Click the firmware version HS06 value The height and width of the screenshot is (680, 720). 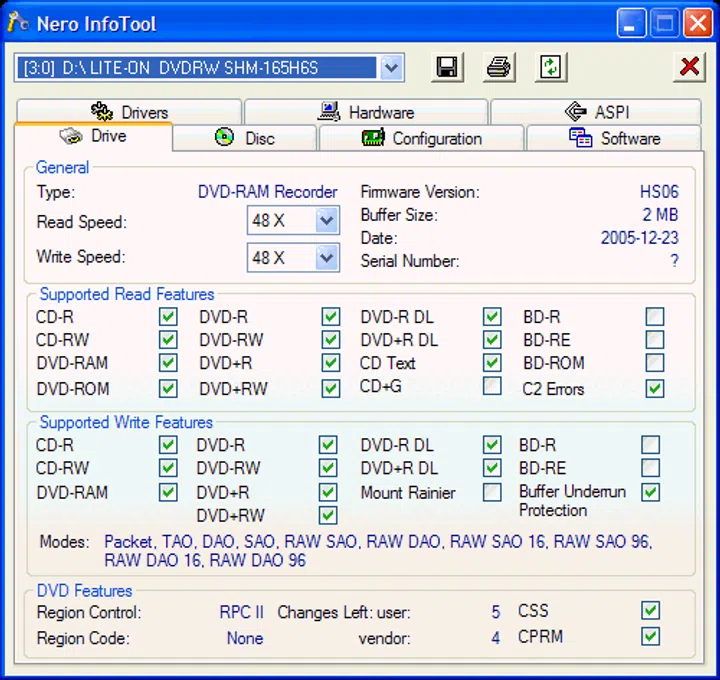(x=659, y=191)
